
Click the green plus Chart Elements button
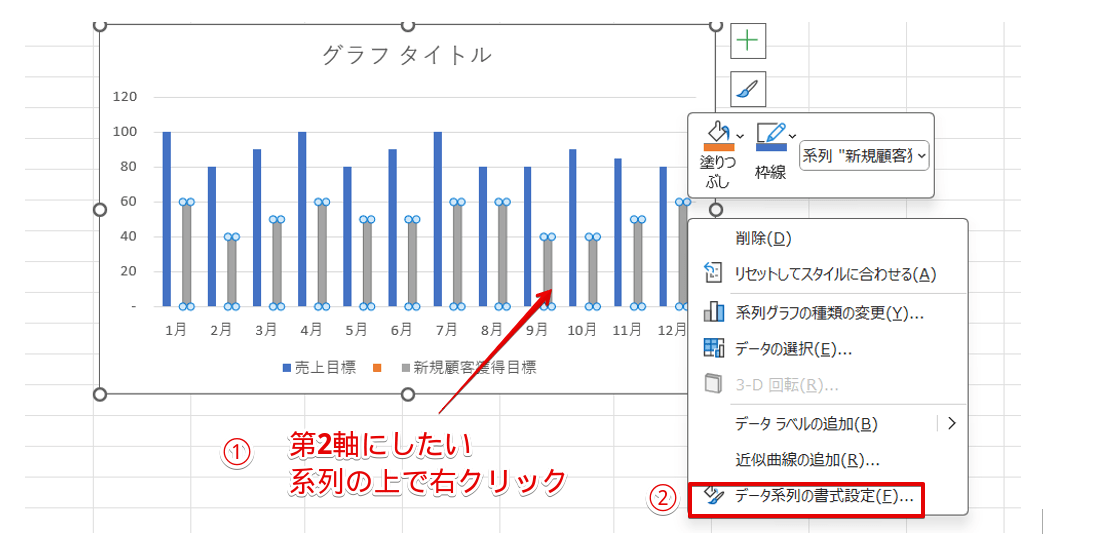pos(747,41)
